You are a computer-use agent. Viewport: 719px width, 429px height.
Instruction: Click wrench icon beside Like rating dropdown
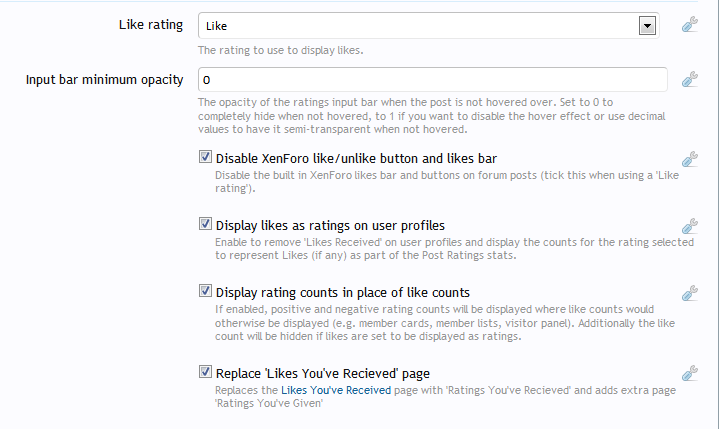(689, 25)
